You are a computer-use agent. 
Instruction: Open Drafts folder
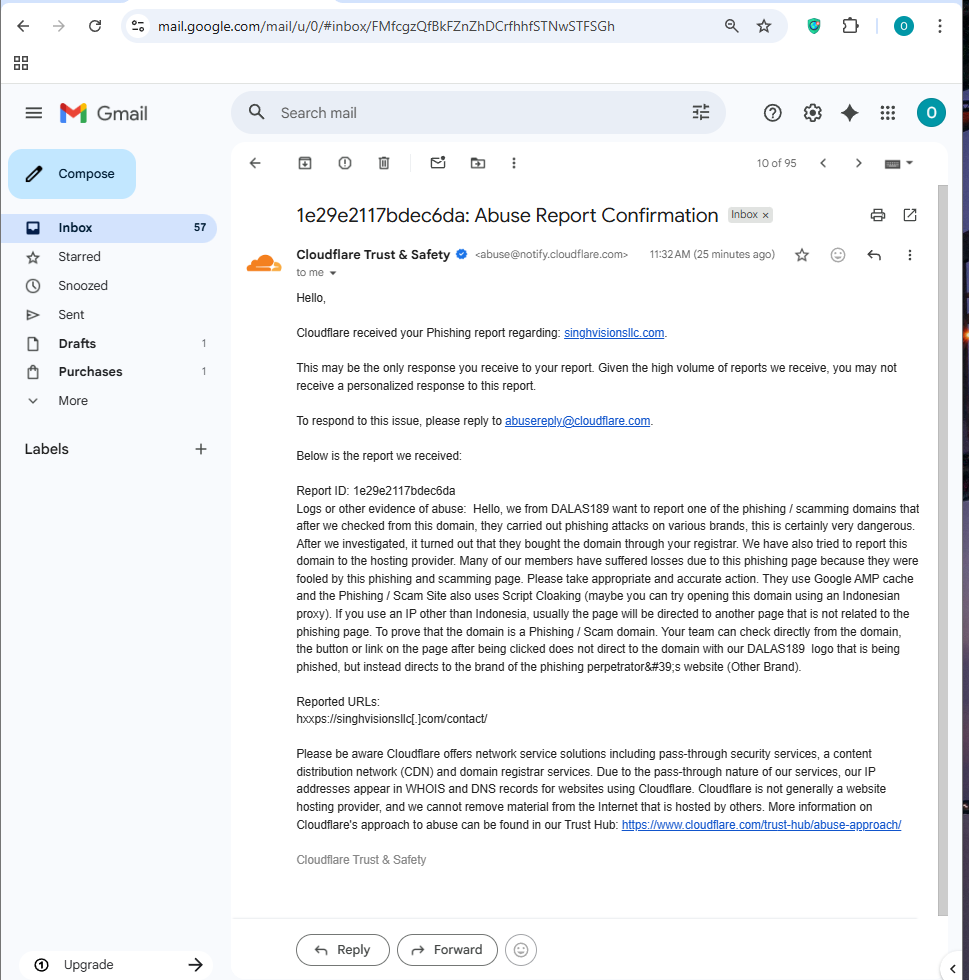pyautogui.click(x=108, y=344)
